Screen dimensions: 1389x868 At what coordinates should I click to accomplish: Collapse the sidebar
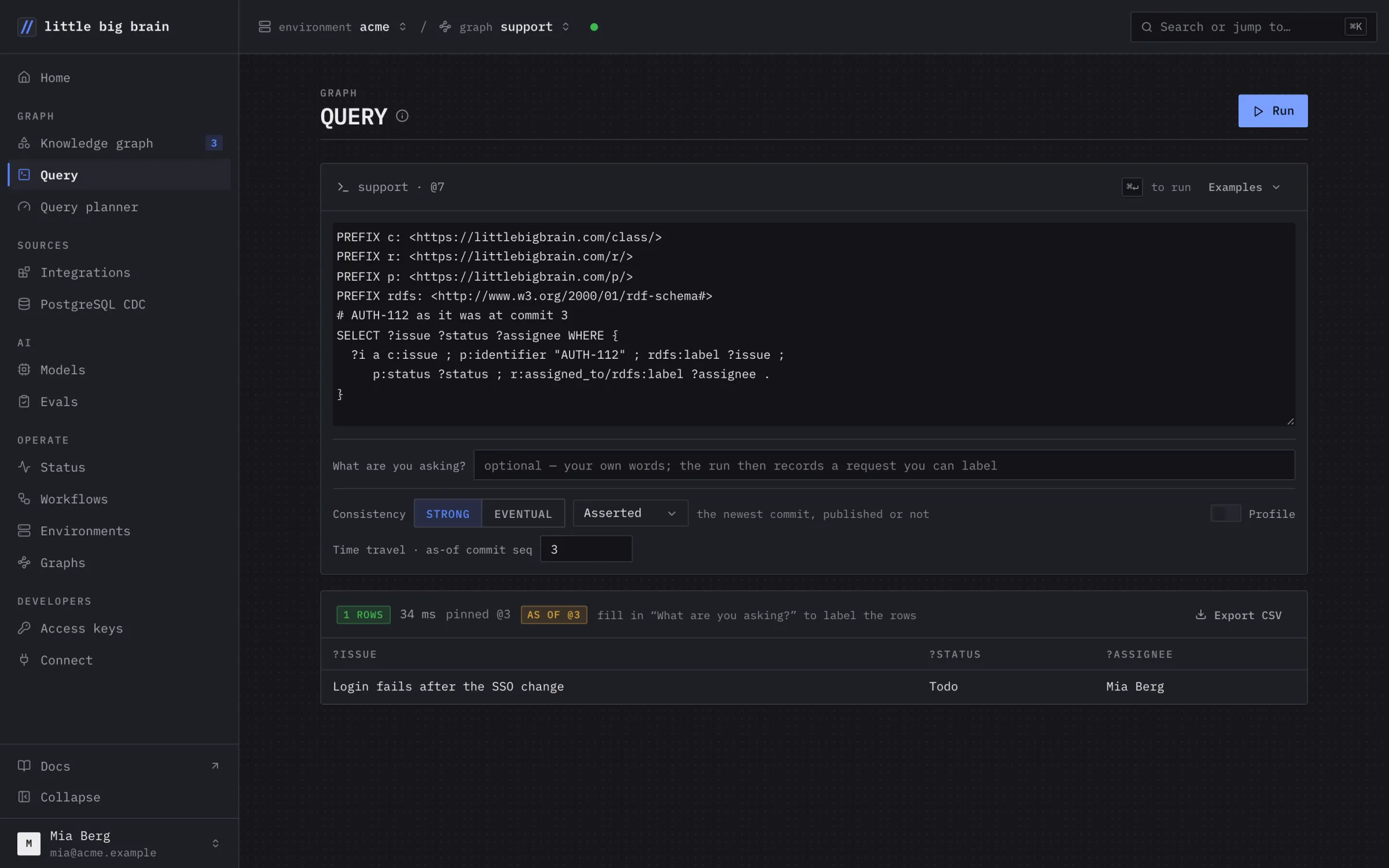[x=119, y=797]
